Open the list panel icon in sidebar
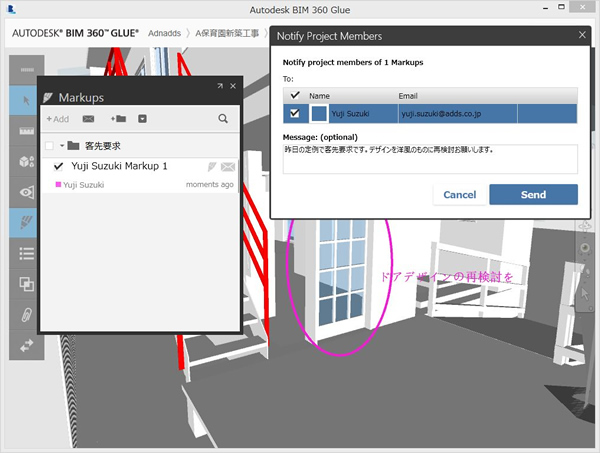The width and height of the screenshot is (600, 453). (x=26, y=253)
